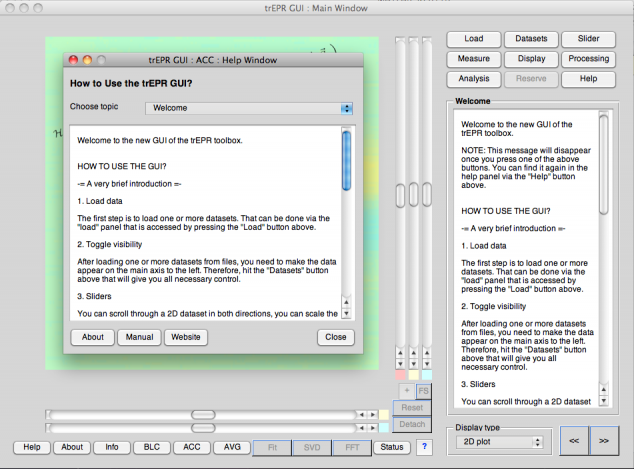Click the blue question mark help icon
The width and height of the screenshot is (634, 469).
click(424, 447)
